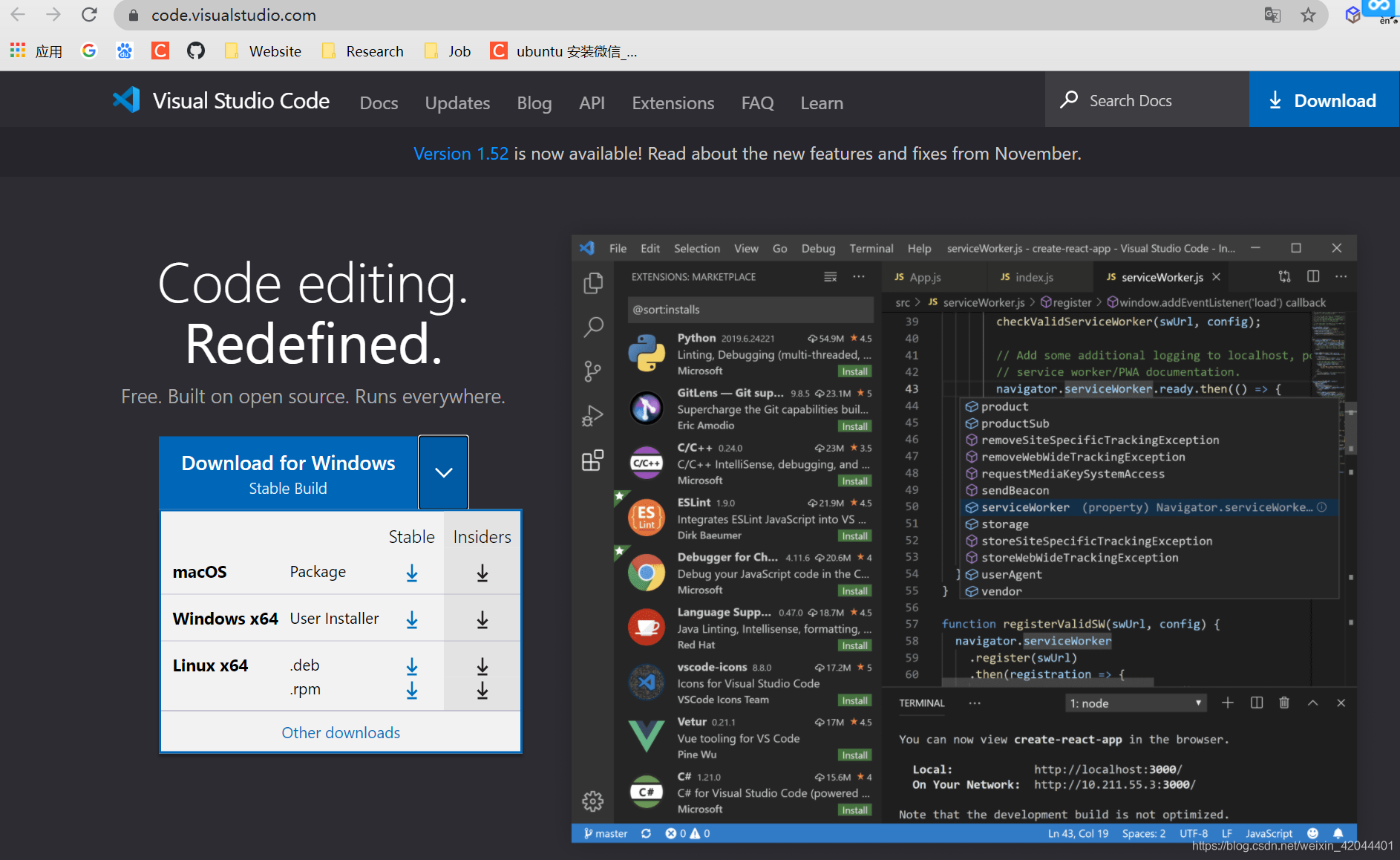The width and height of the screenshot is (1400, 860).
Task: Click Download for Windows Stable Build
Action: click(x=288, y=472)
